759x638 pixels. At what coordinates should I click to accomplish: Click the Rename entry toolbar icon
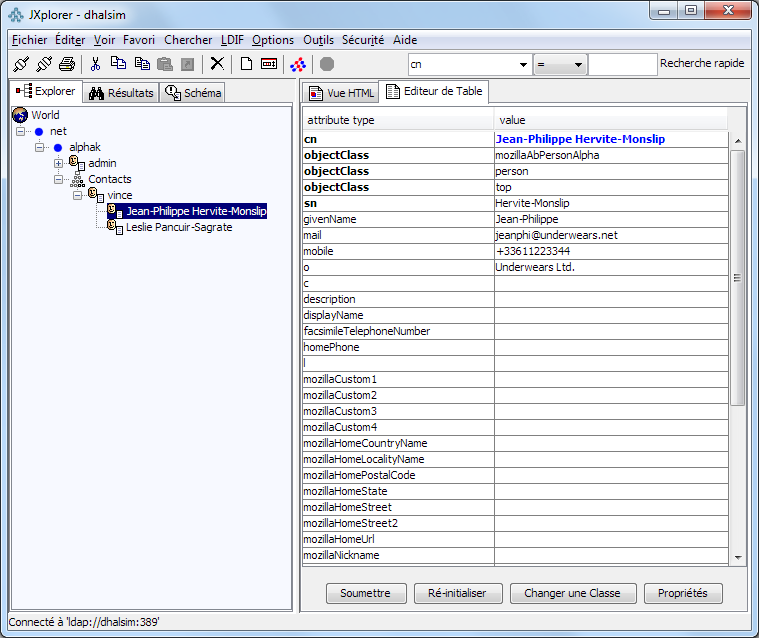pyautogui.click(x=269, y=64)
